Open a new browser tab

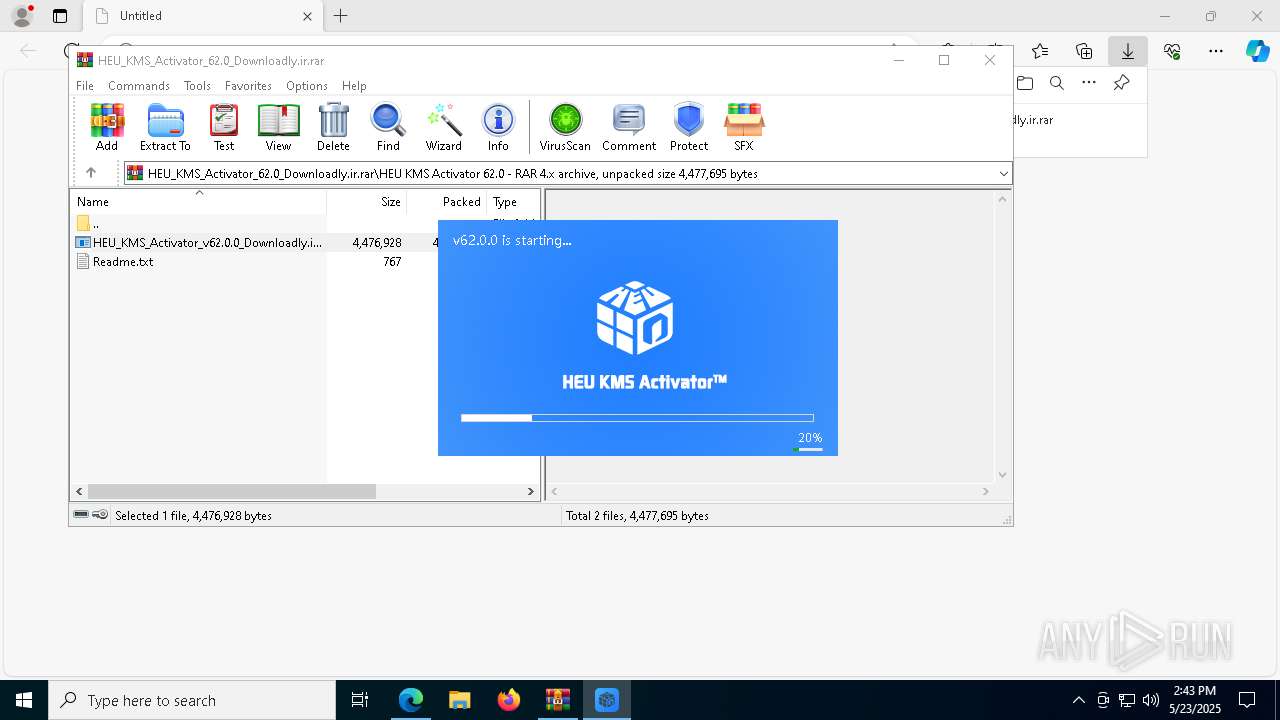coord(341,16)
